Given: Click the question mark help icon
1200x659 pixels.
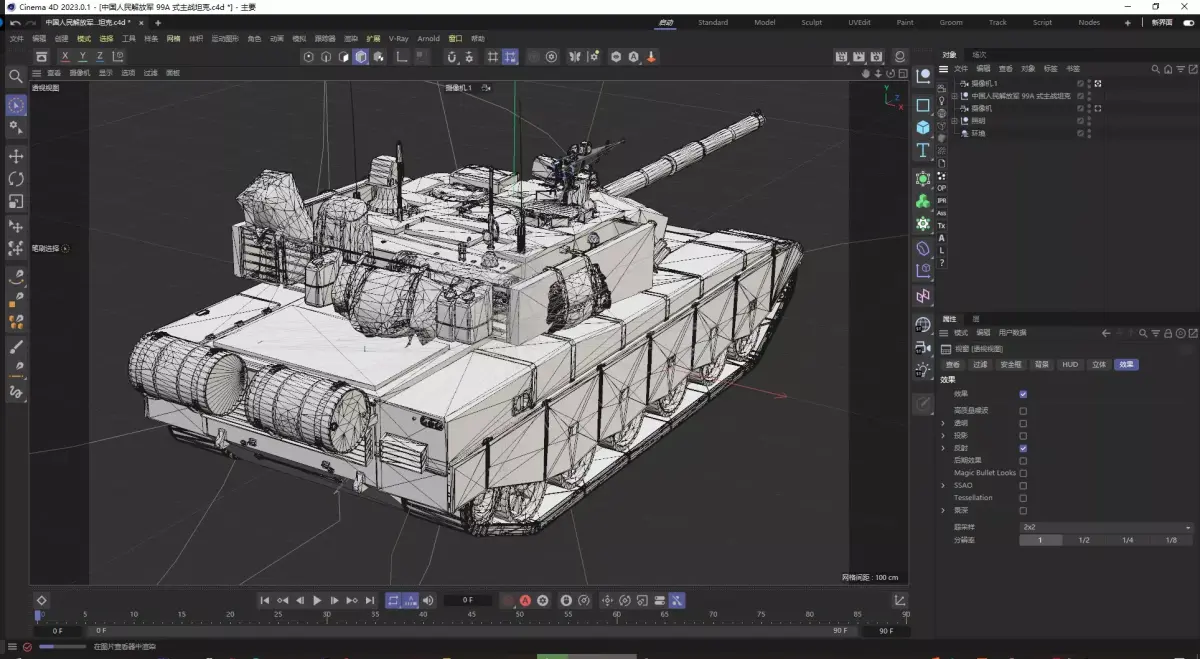Looking at the screenshot, I should click(941, 263).
